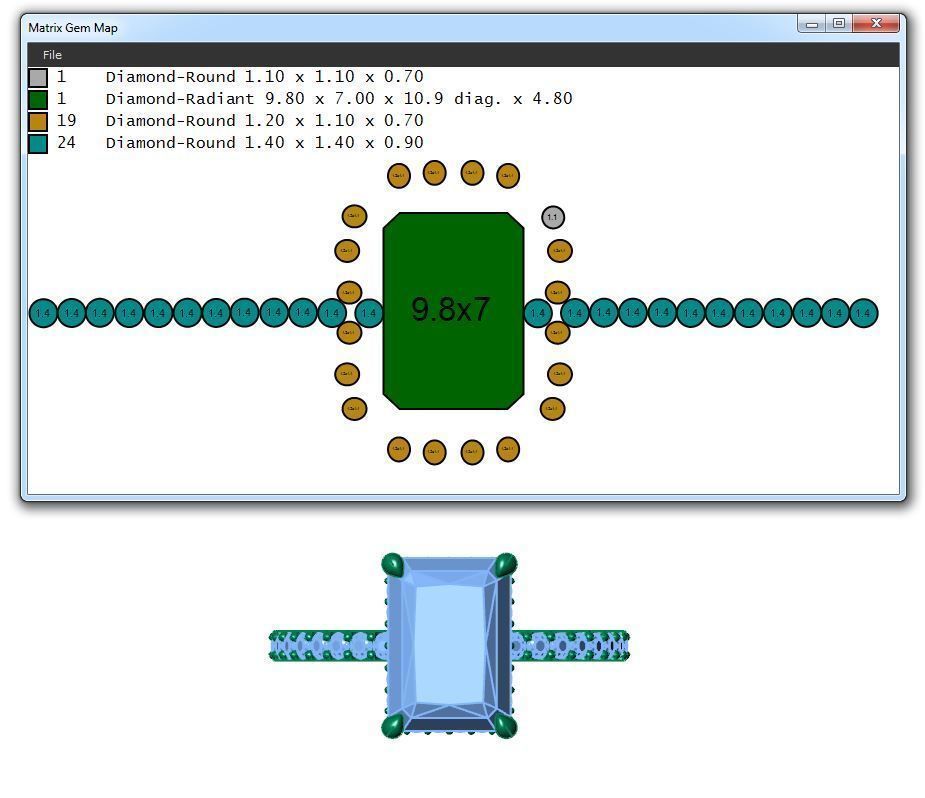Click the rightmost teal 1.4 gem in the row
925x798 pixels.
coord(864,313)
